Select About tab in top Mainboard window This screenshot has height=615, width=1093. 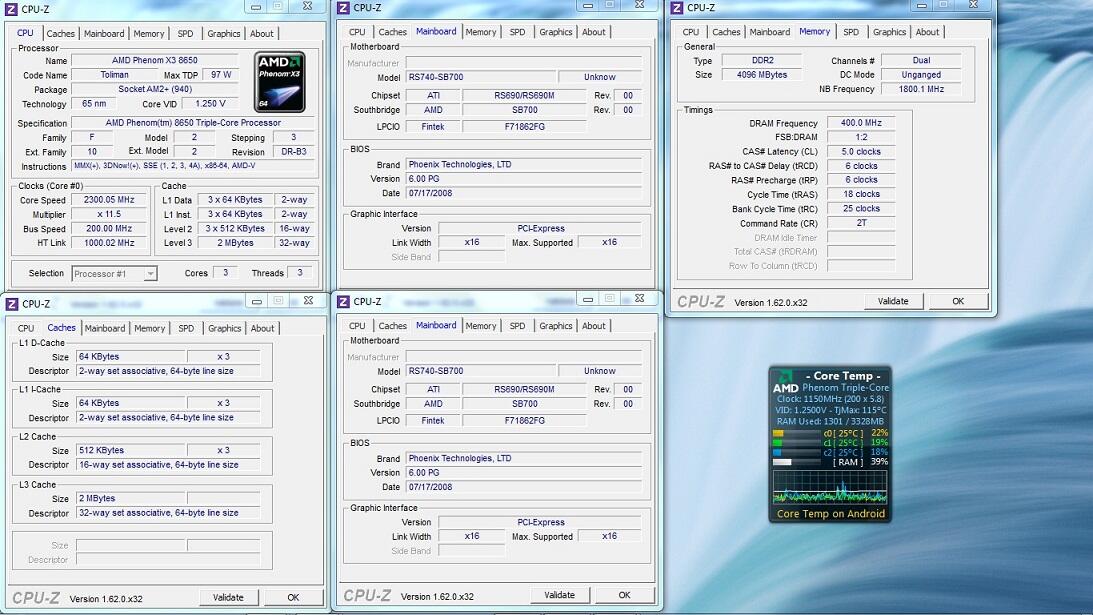[593, 32]
